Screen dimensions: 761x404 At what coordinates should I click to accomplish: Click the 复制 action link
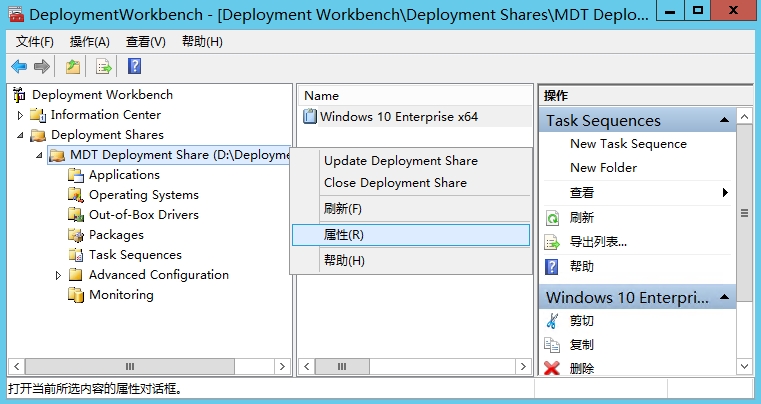tap(581, 345)
